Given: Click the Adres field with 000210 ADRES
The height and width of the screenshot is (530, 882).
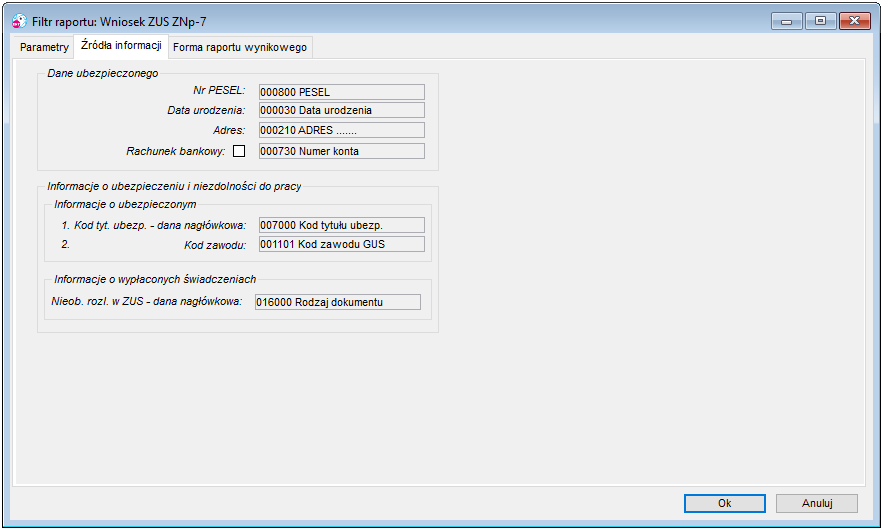Looking at the screenshot, I should (341, 131).
